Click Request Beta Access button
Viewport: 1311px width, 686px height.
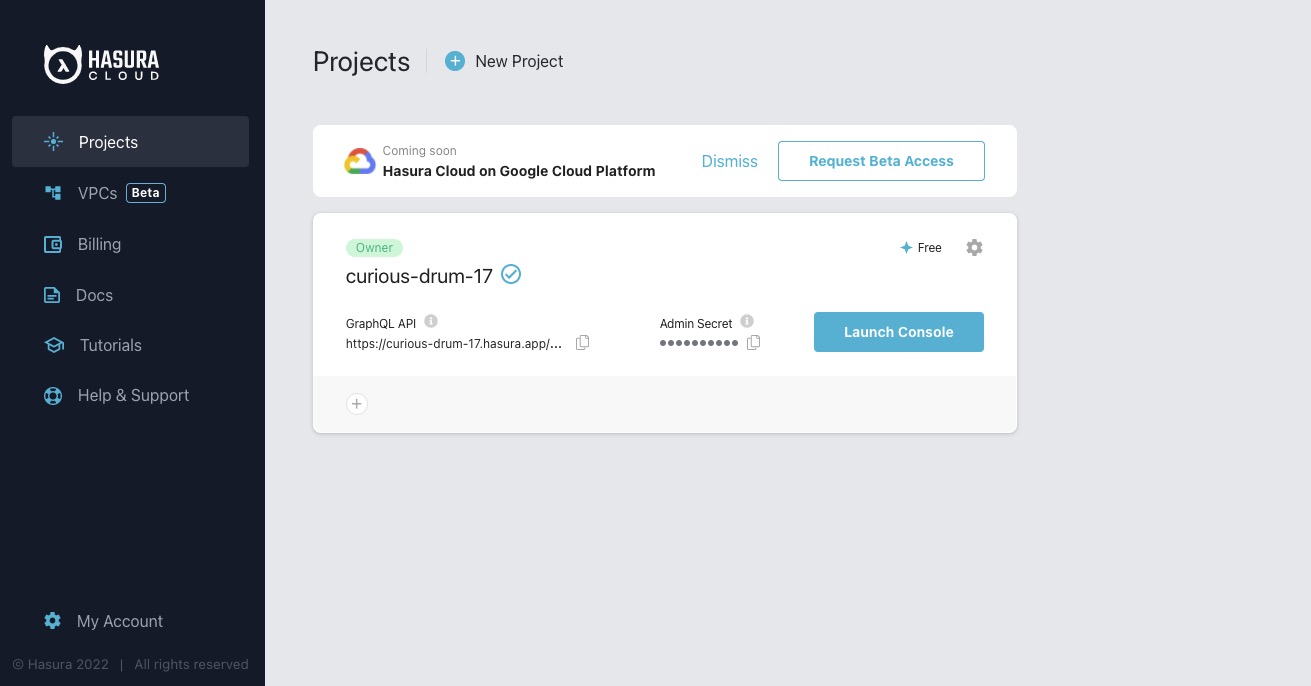[881, 161]
